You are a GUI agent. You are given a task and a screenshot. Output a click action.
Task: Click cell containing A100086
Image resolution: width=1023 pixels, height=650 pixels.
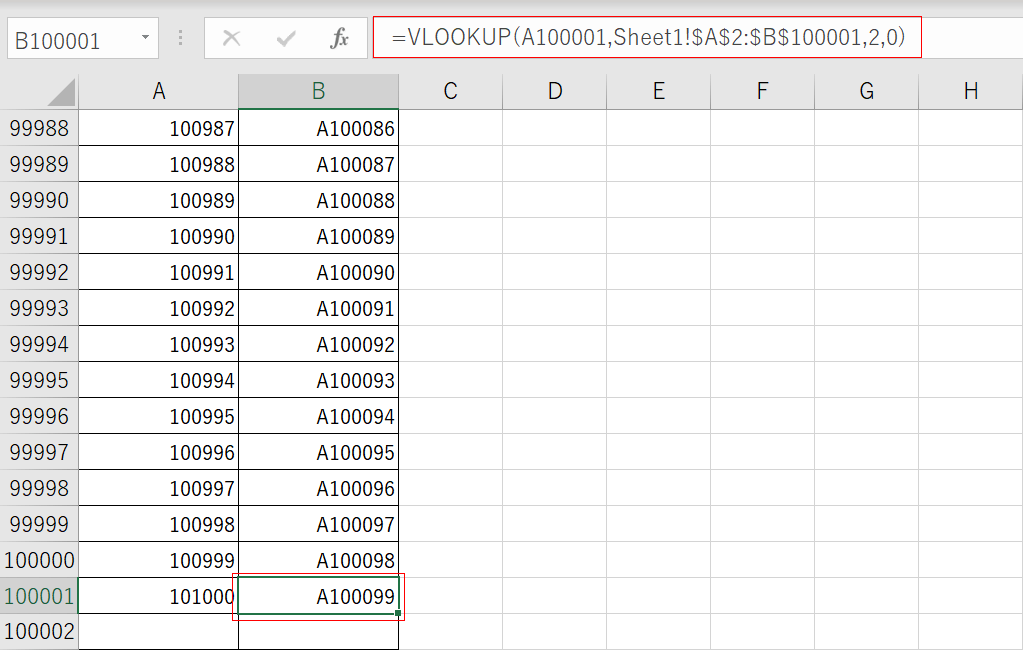318,128
